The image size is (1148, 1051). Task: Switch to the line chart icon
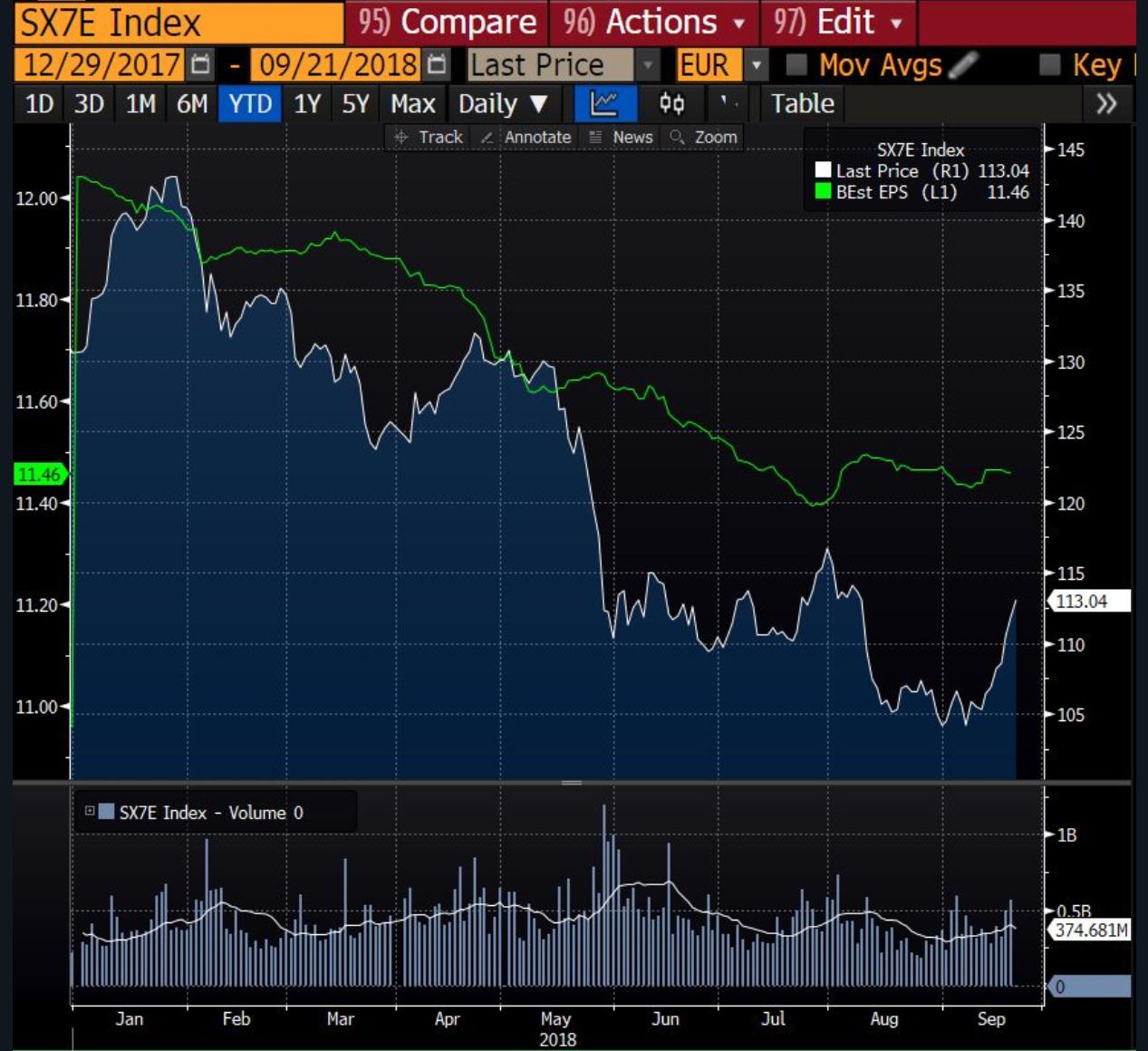click(x=604, y=104)
